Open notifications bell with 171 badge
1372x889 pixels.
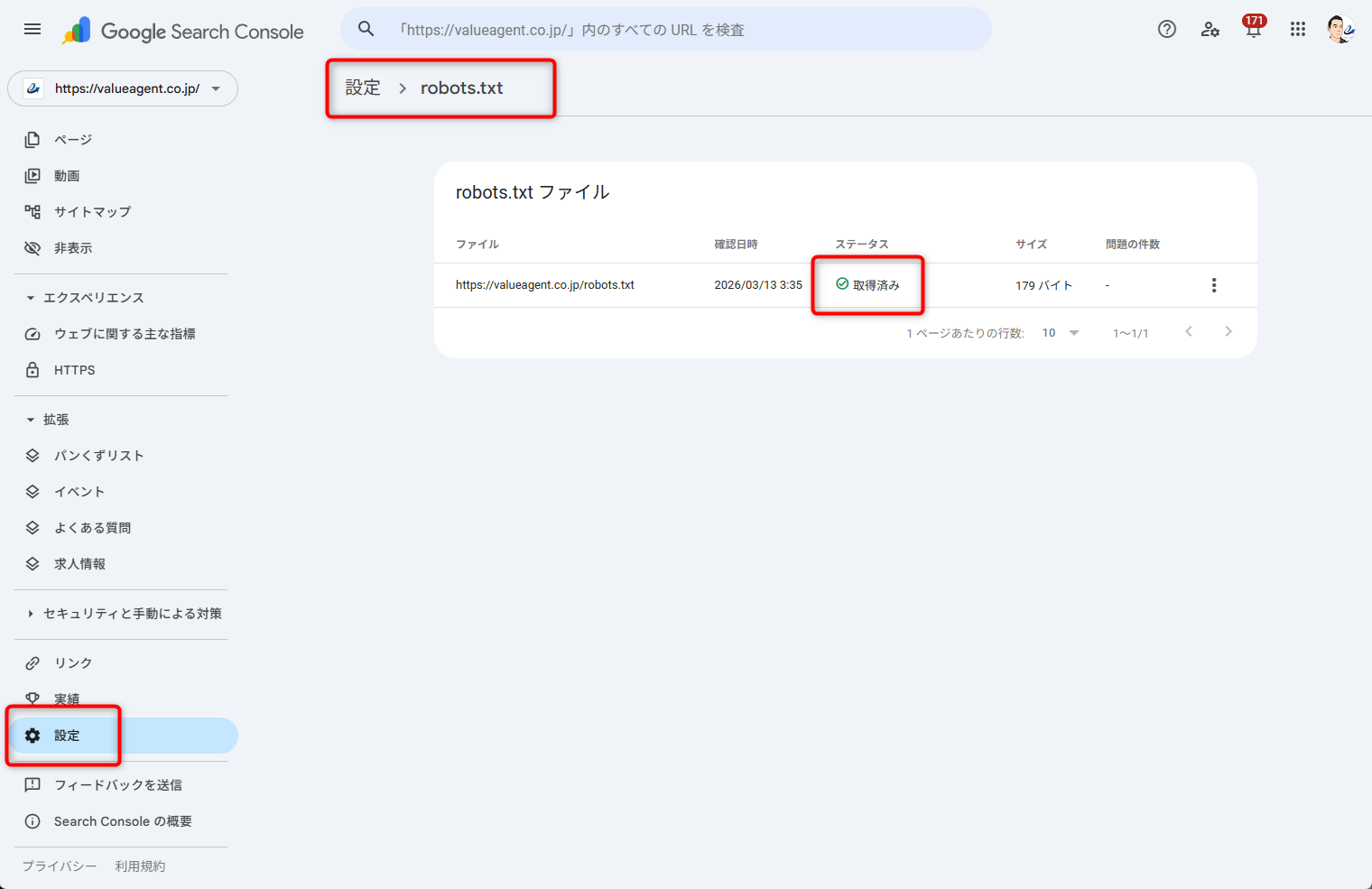coord(1254,27)
